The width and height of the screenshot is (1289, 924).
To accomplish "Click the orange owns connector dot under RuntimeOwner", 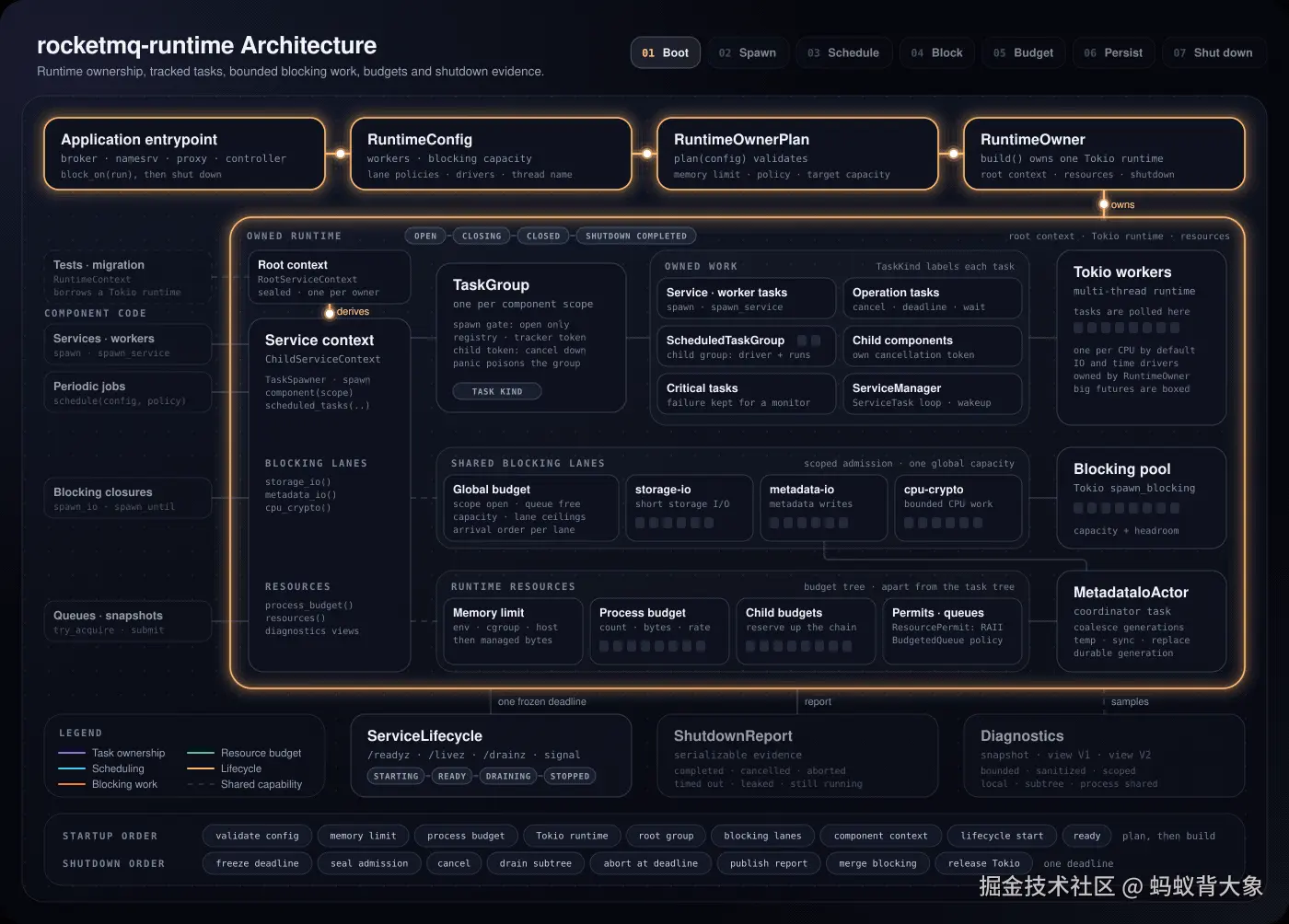I will click(1103, 204).
